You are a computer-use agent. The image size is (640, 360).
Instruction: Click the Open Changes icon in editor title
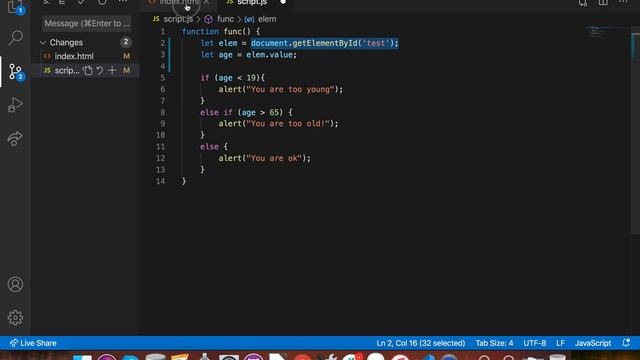click(582, 2)
